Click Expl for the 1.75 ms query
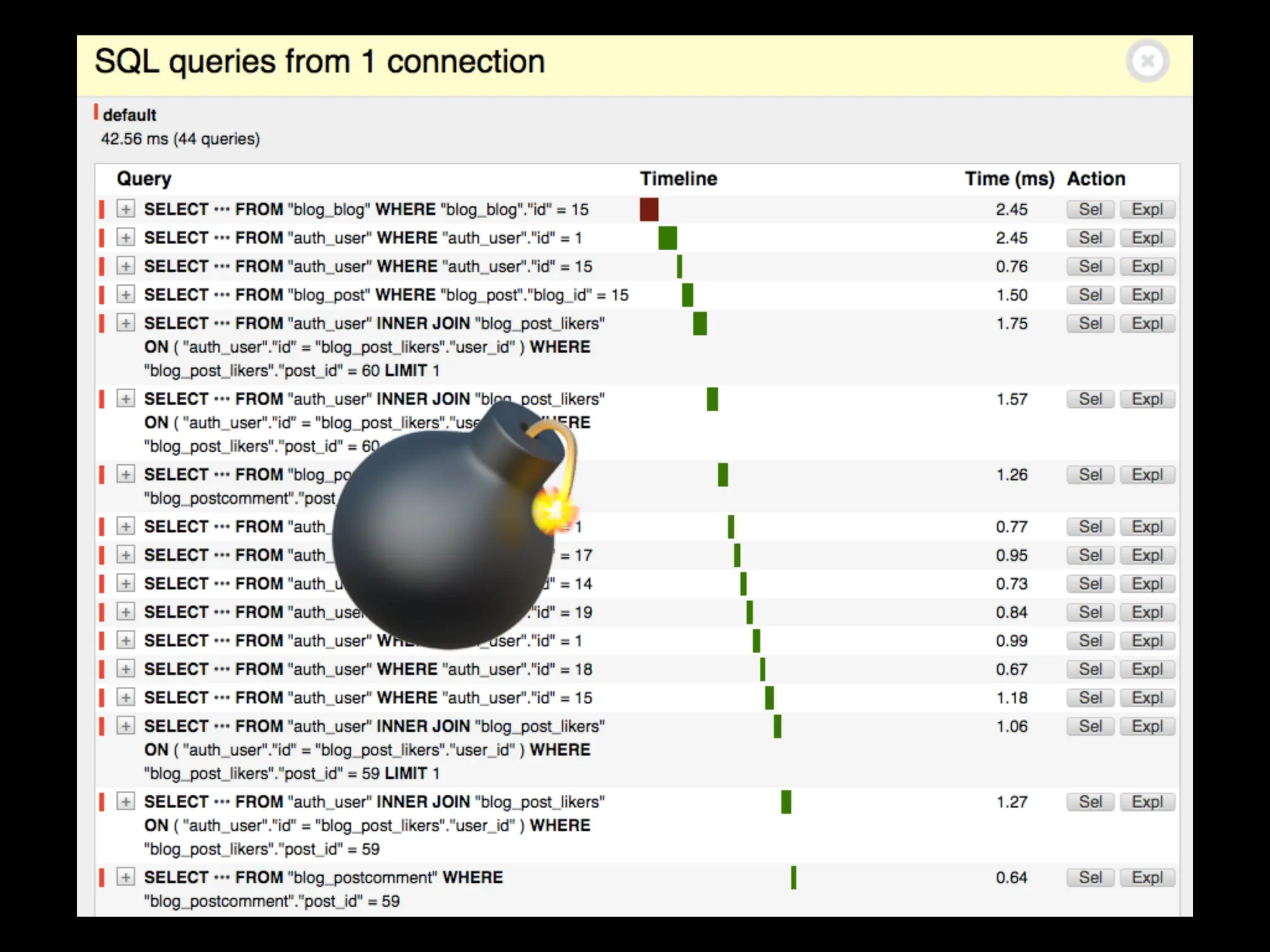The image size is (1270, 952). pyautogui.click(x=1147, y=324)
